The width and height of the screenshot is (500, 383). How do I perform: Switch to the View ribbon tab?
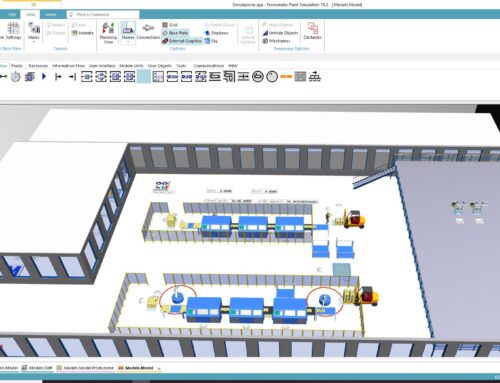pos(30,14)
